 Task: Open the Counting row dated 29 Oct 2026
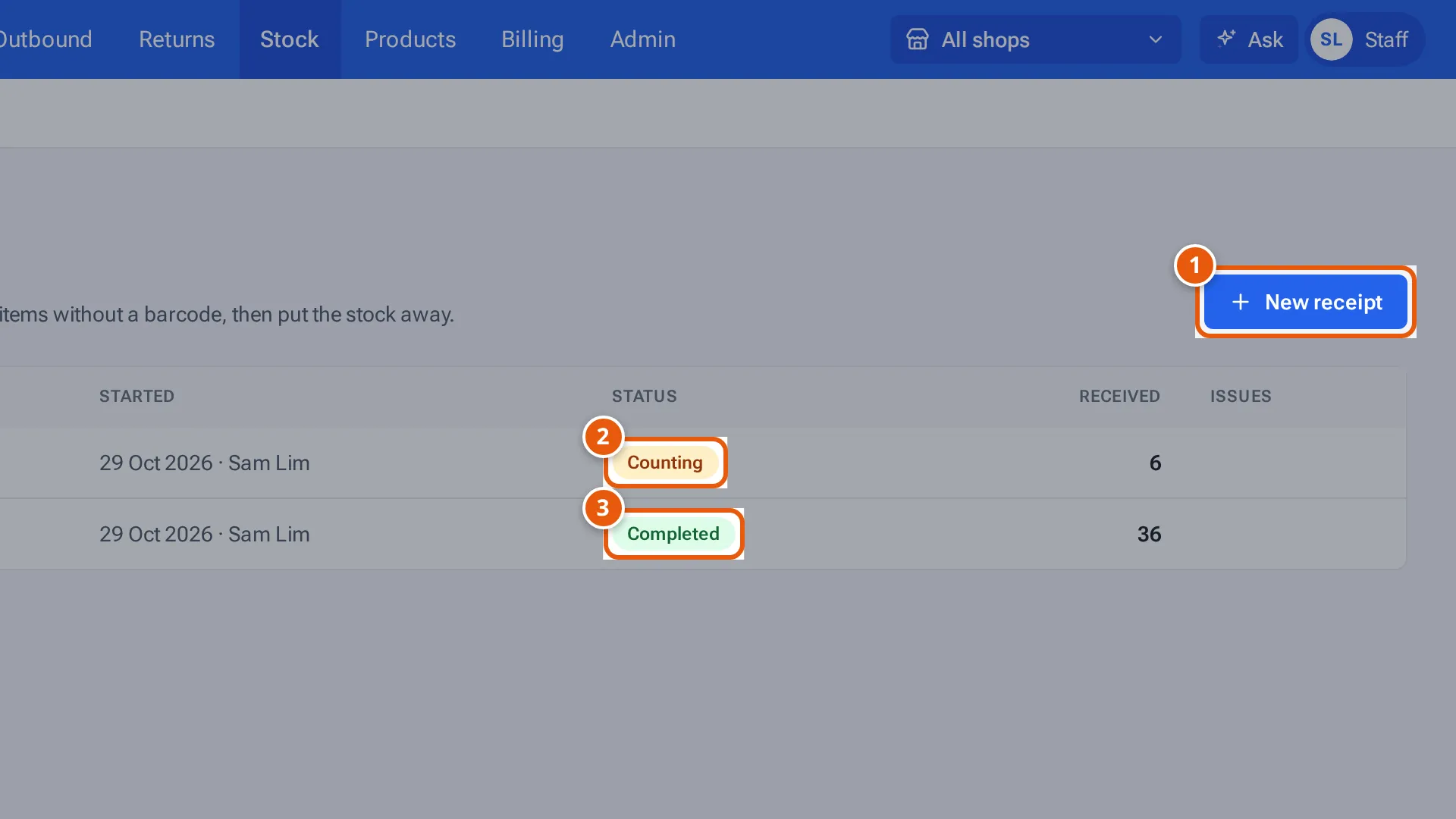pyautogui.click(x=703, y=463)
